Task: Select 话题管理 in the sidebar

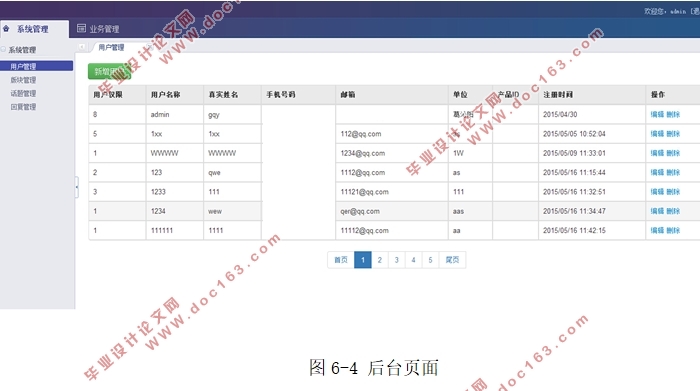Action: 23,93
